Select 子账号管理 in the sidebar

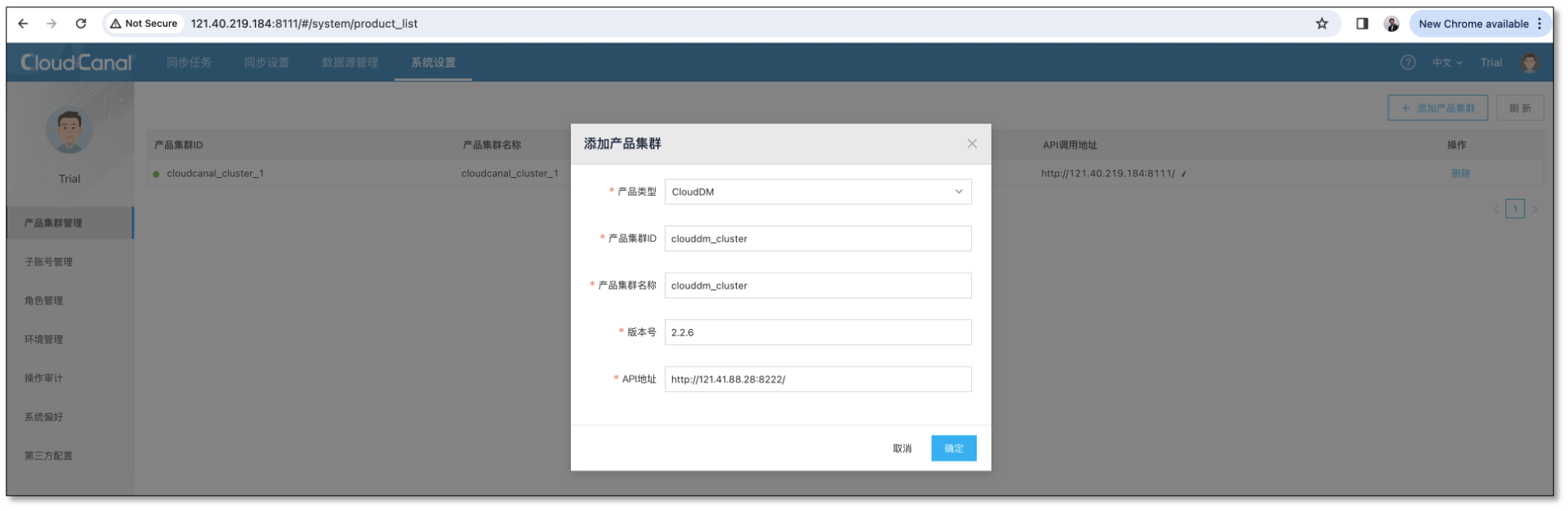point(49,262)
